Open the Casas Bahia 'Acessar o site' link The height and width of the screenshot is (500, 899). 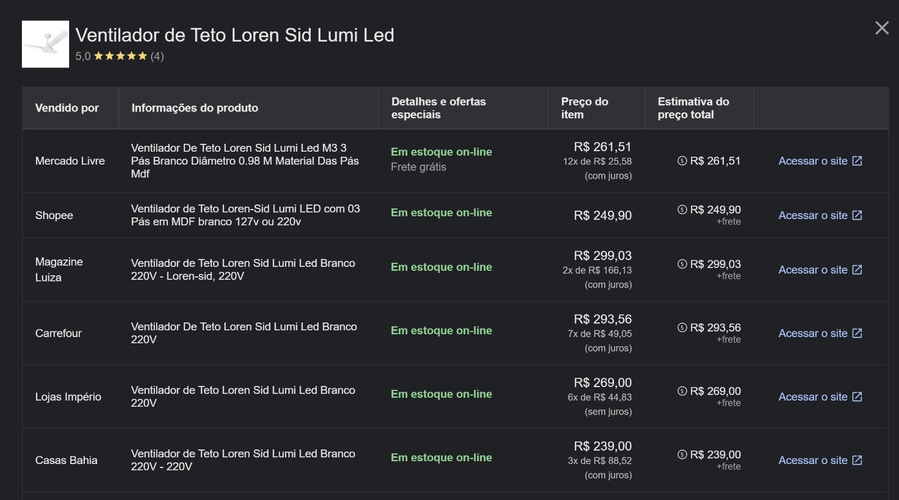click(820, 461)
